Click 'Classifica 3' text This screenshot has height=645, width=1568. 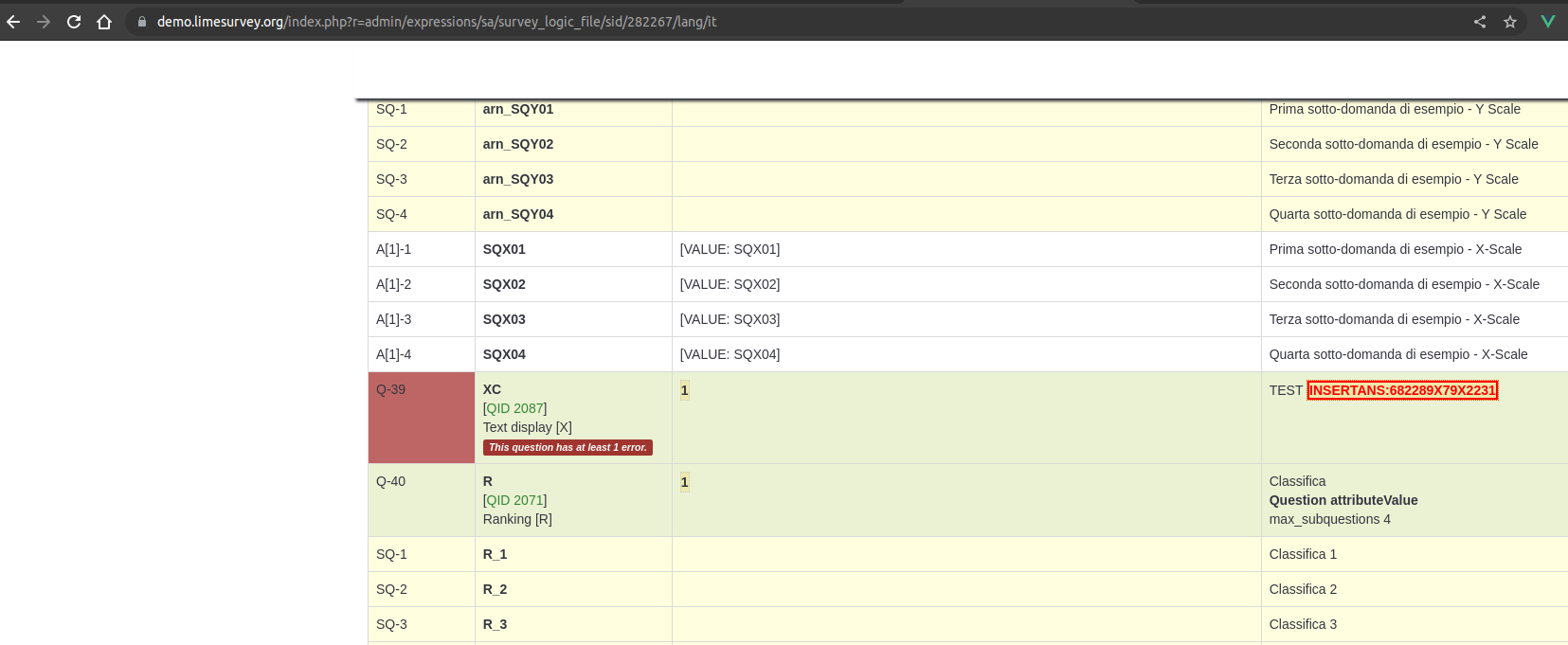point(1303,624)
